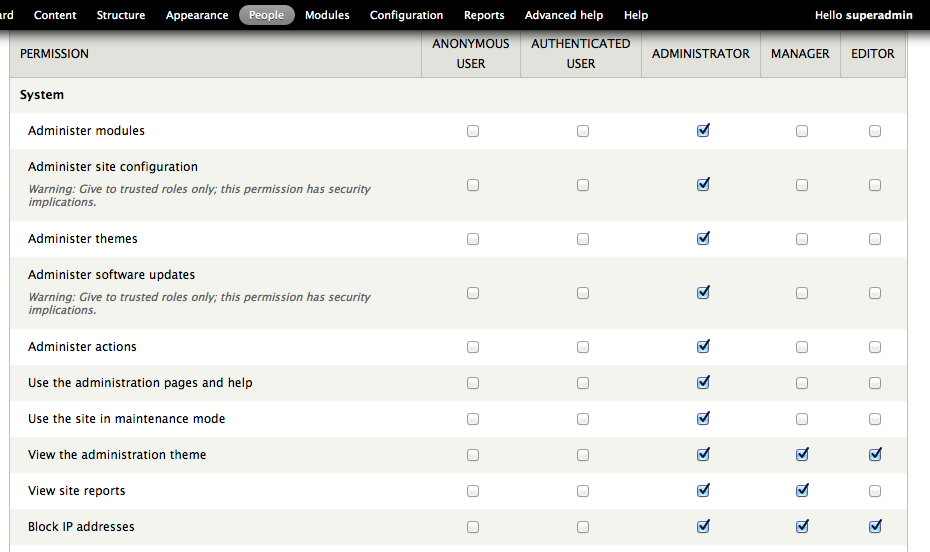The width and height of the screenshot is (930, 552).
Task: Uncheck administration pages and help for Administrator
Action: tap(703, 382)
